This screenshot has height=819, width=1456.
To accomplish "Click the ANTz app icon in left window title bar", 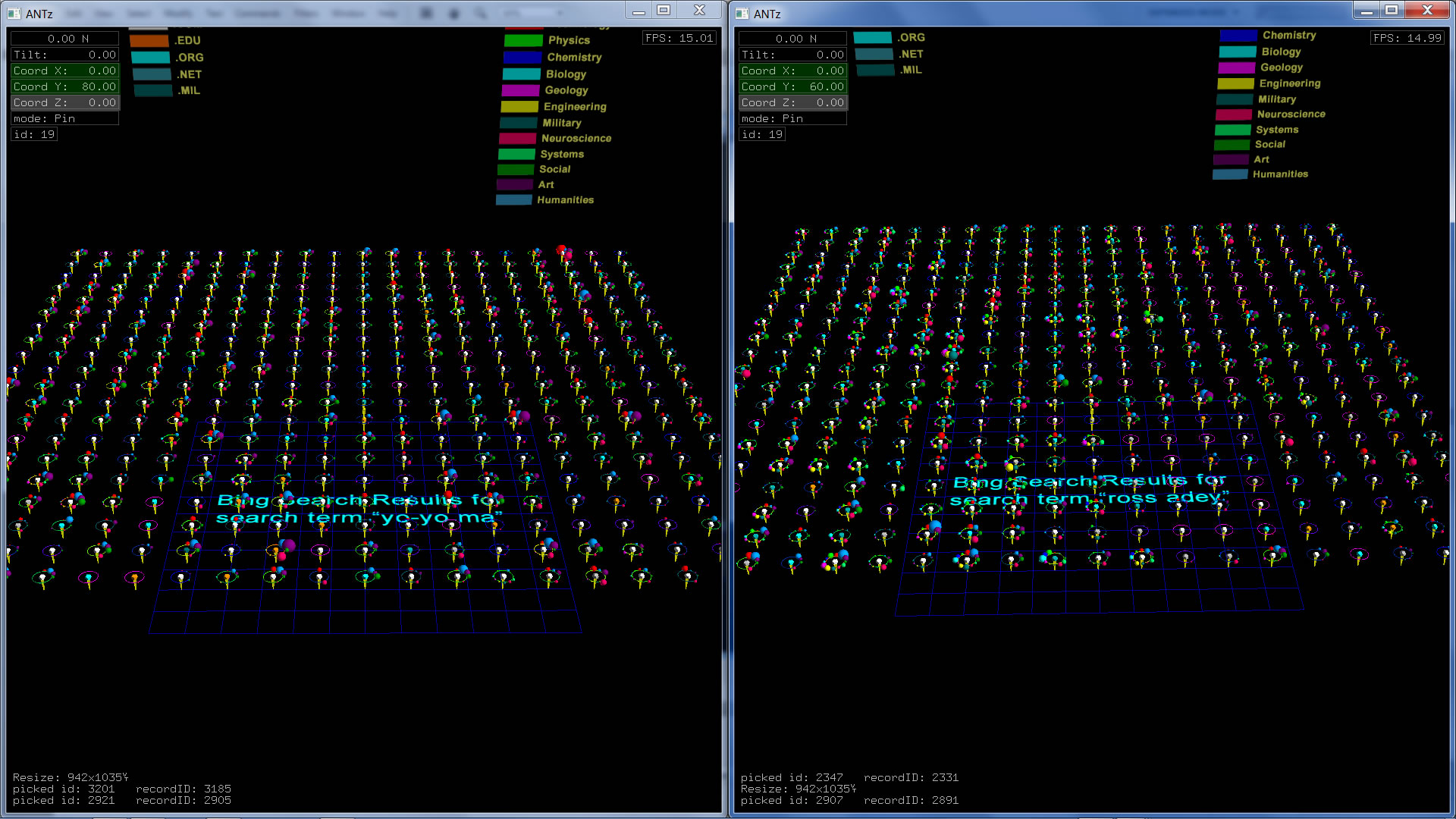I will pos(14,13).
